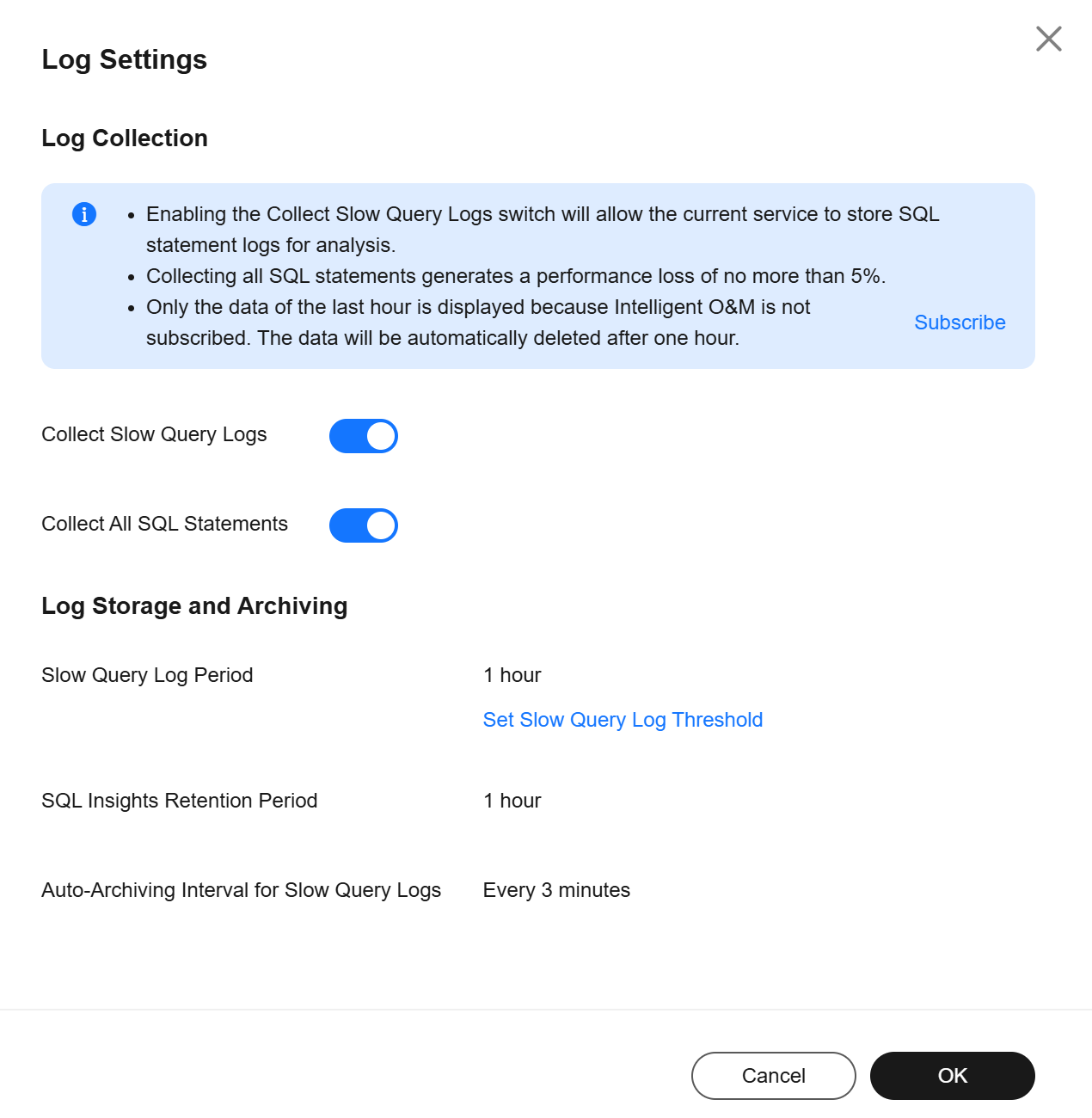The height and width of the screenshot is (1118, 1092).
Task: Click the performance loss notice bullet text
Action: (516, 276)
